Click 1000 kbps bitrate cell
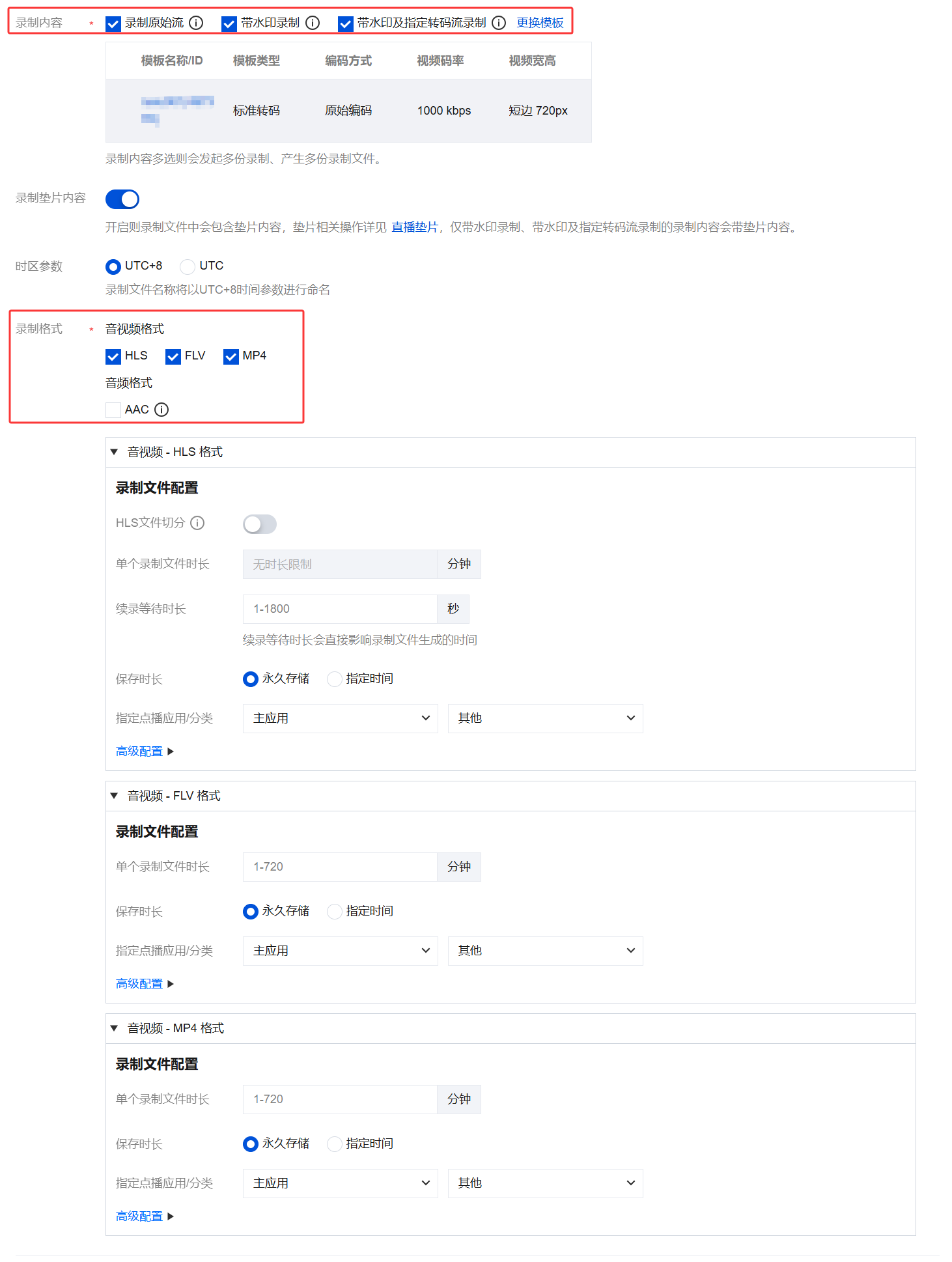 pos(444,111)
